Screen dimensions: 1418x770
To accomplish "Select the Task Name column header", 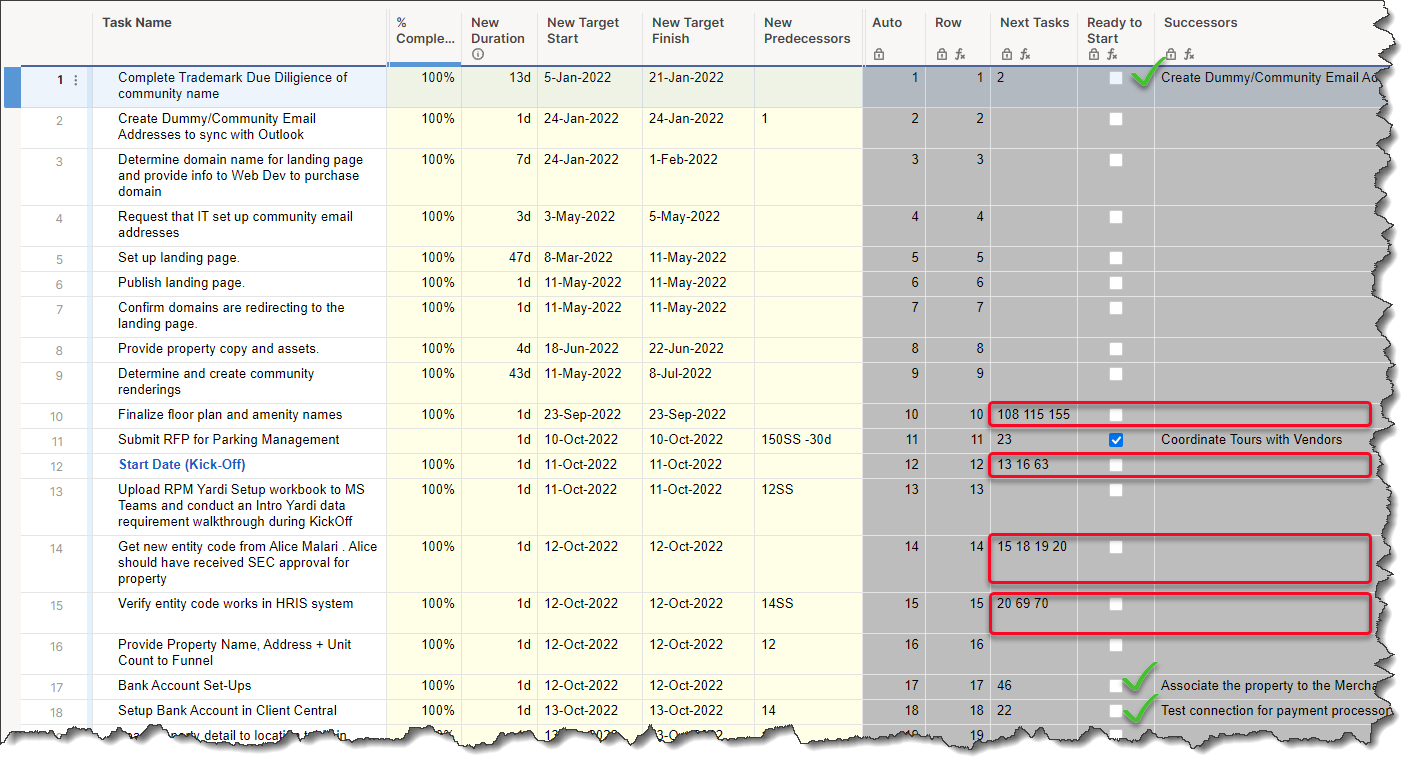I will pos(239,38).
